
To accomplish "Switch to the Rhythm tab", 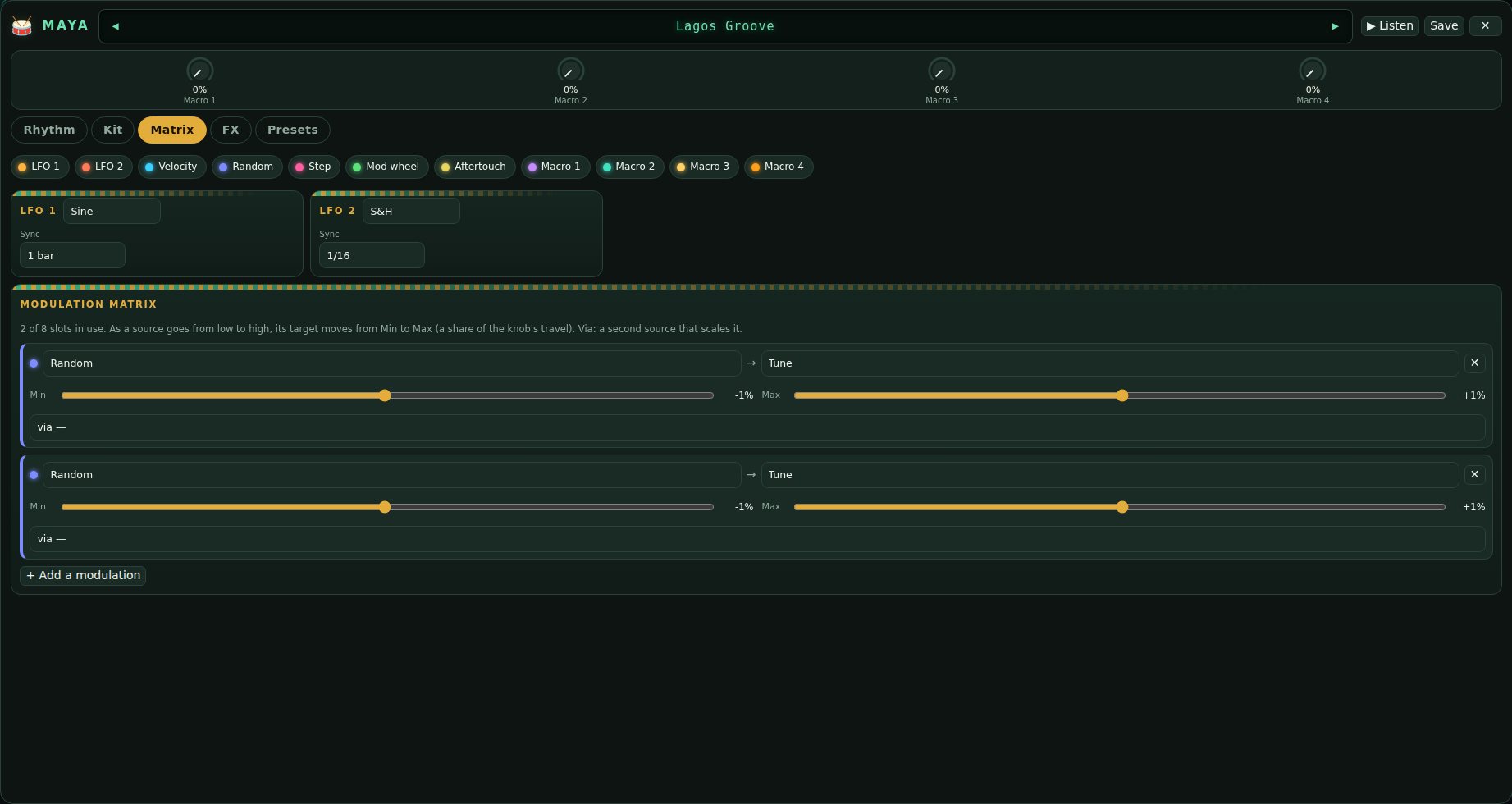I will tap(49, 130).
